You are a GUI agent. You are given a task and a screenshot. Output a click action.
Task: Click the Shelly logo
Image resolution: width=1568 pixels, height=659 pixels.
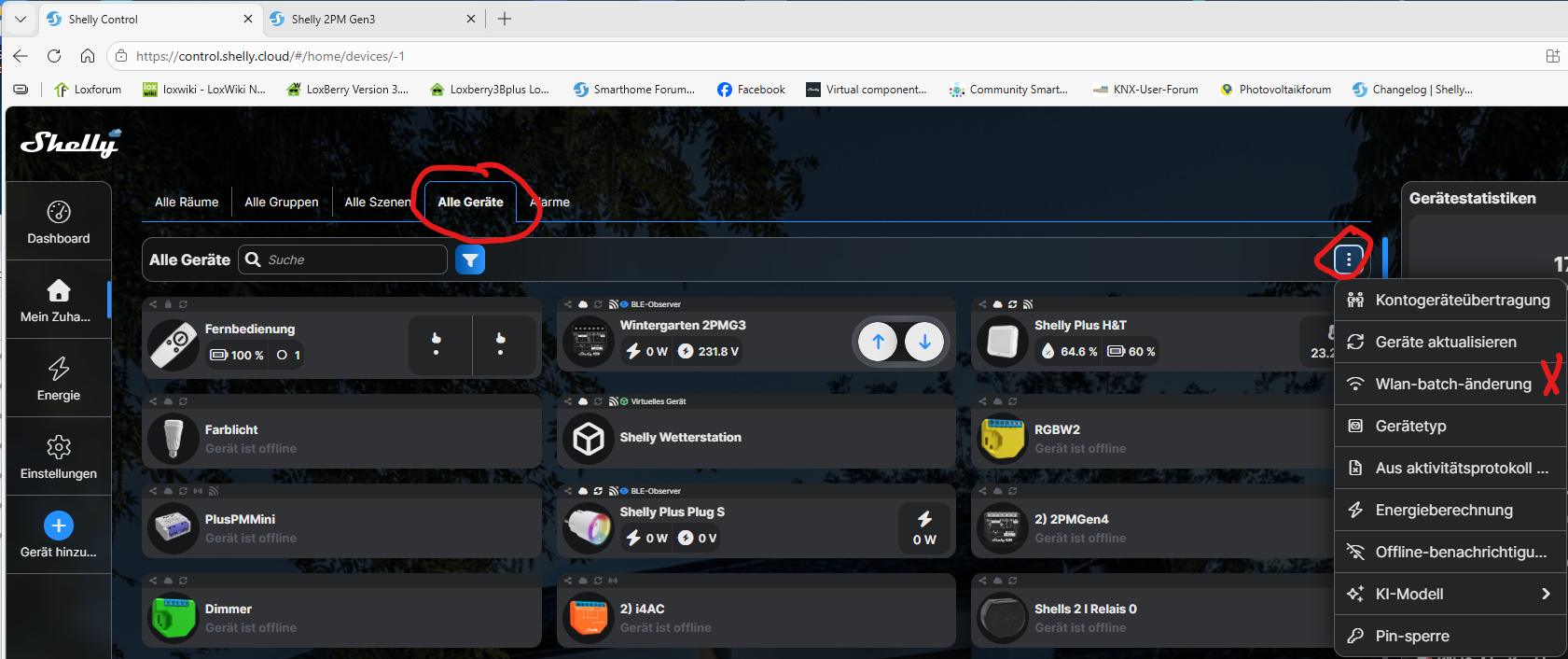tap(71, 143)
